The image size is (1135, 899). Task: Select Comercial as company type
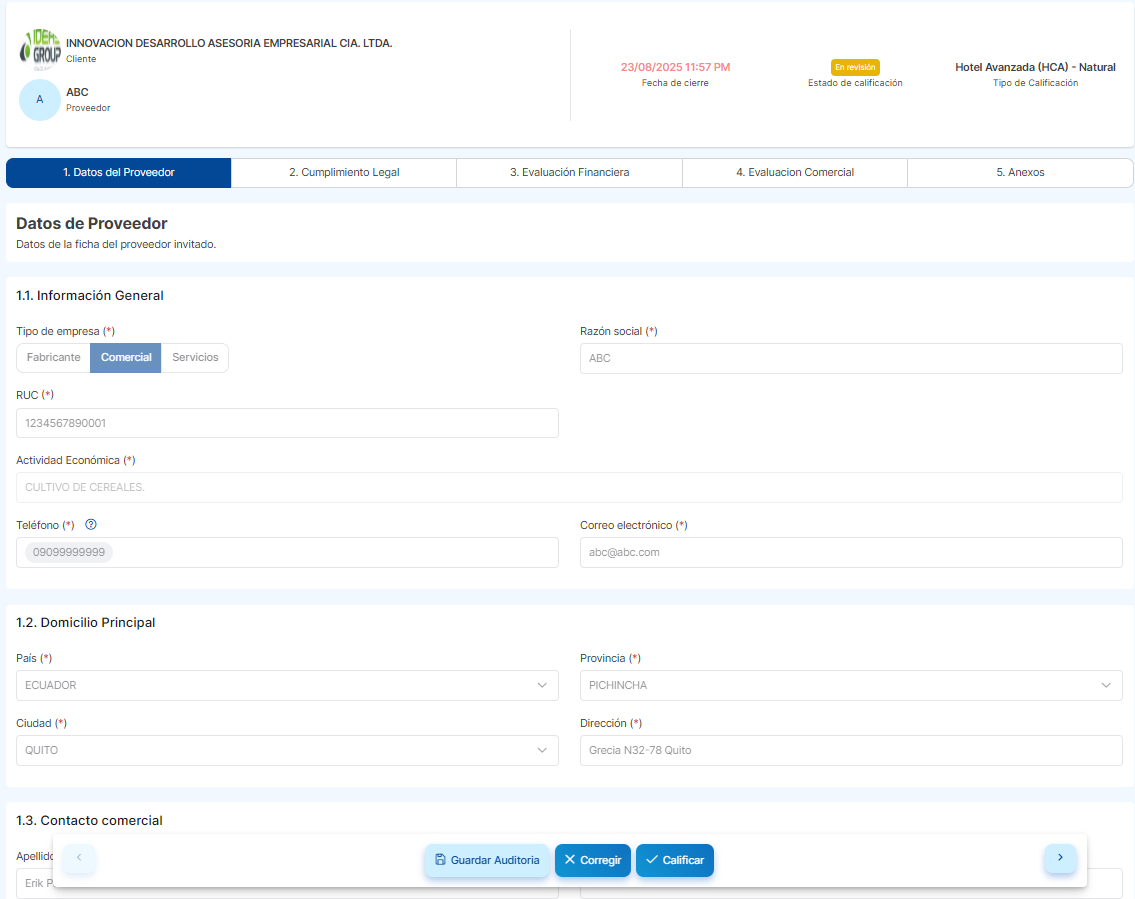(x=126, y=358)
